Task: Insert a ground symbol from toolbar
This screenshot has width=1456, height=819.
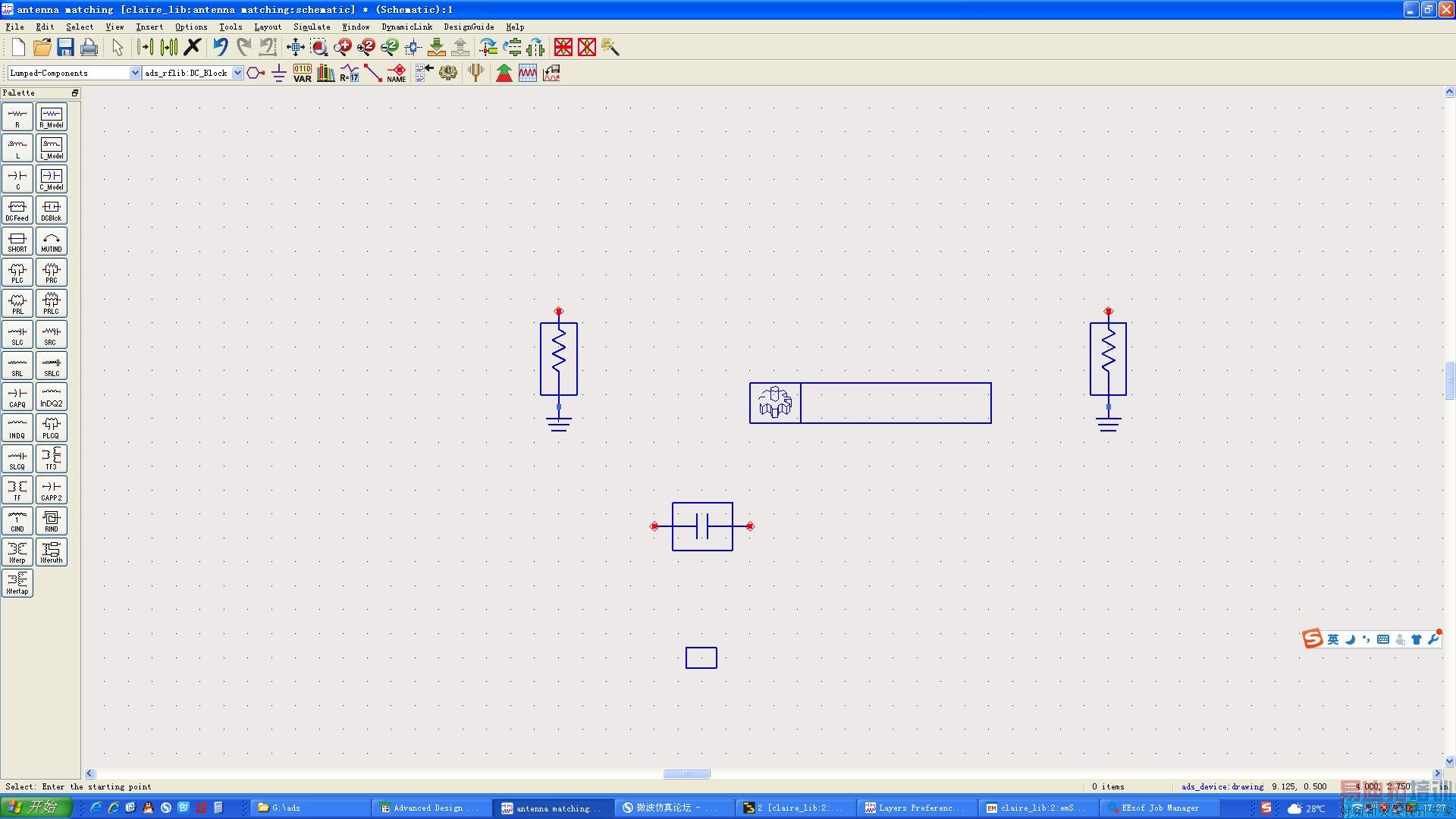Action: pyautogui.click(x=278, y=73)
